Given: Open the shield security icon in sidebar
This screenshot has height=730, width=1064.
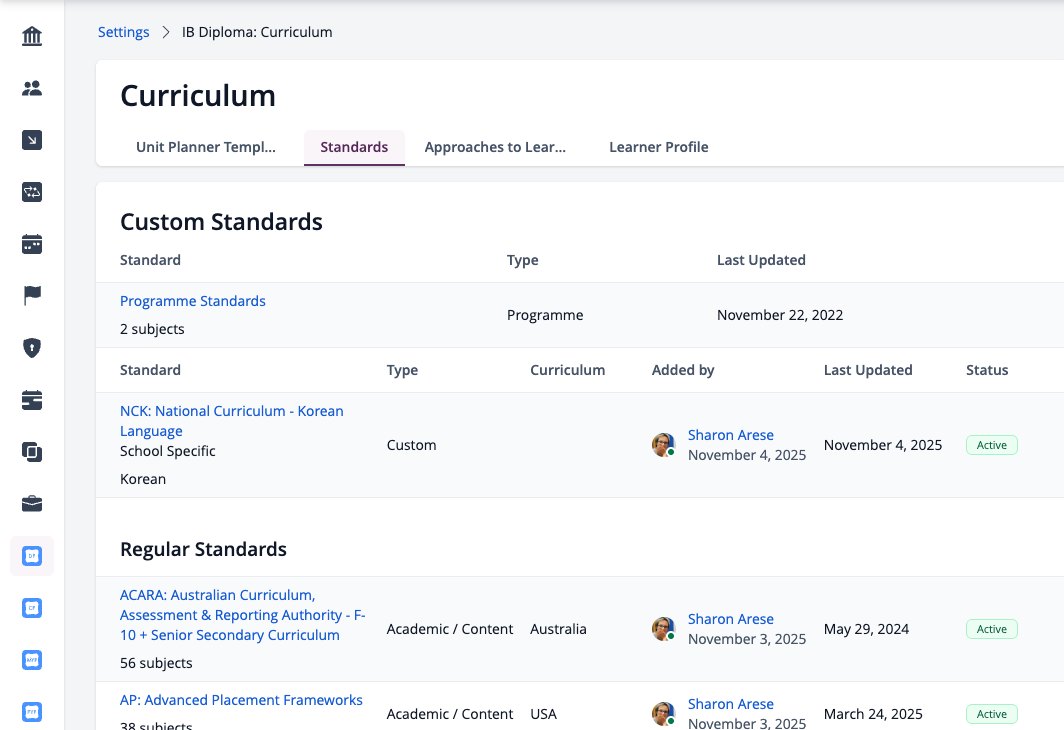Looking at the screenshot, I should [x=32, y=348].
